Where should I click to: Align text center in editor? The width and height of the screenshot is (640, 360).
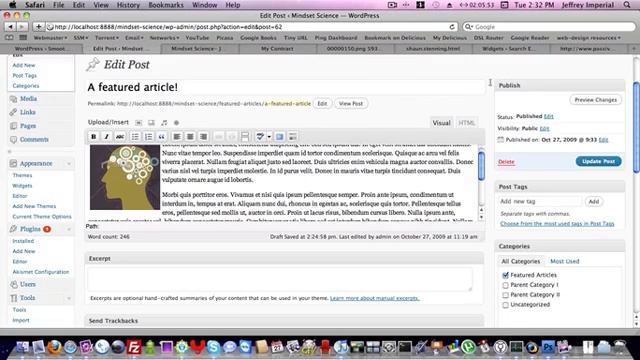click(190, 137)
